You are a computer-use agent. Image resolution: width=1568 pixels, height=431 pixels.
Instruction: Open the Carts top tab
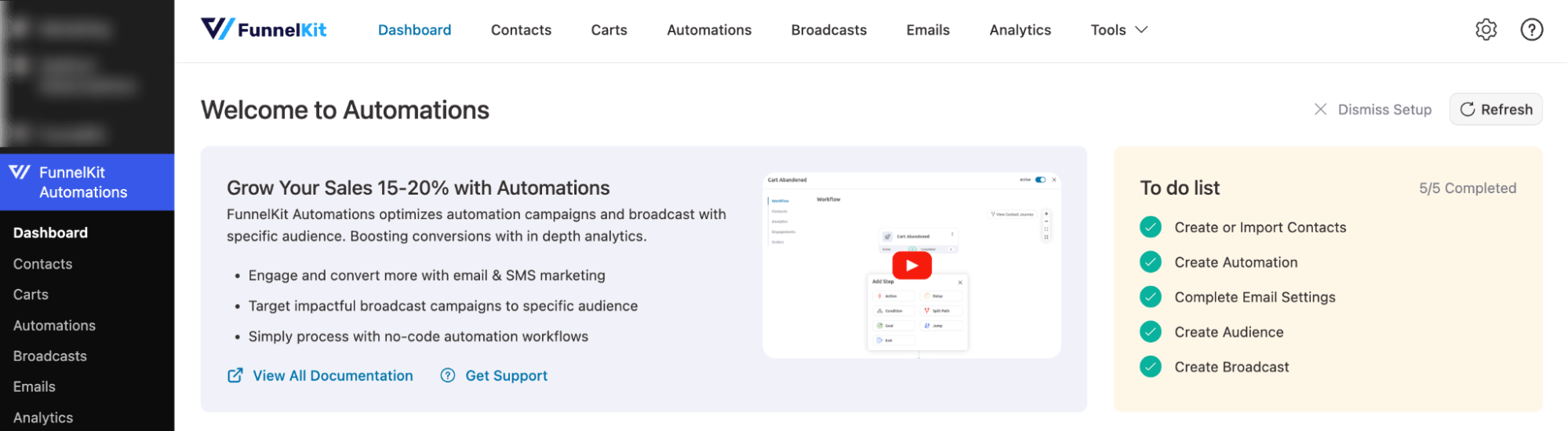(609, 30)
